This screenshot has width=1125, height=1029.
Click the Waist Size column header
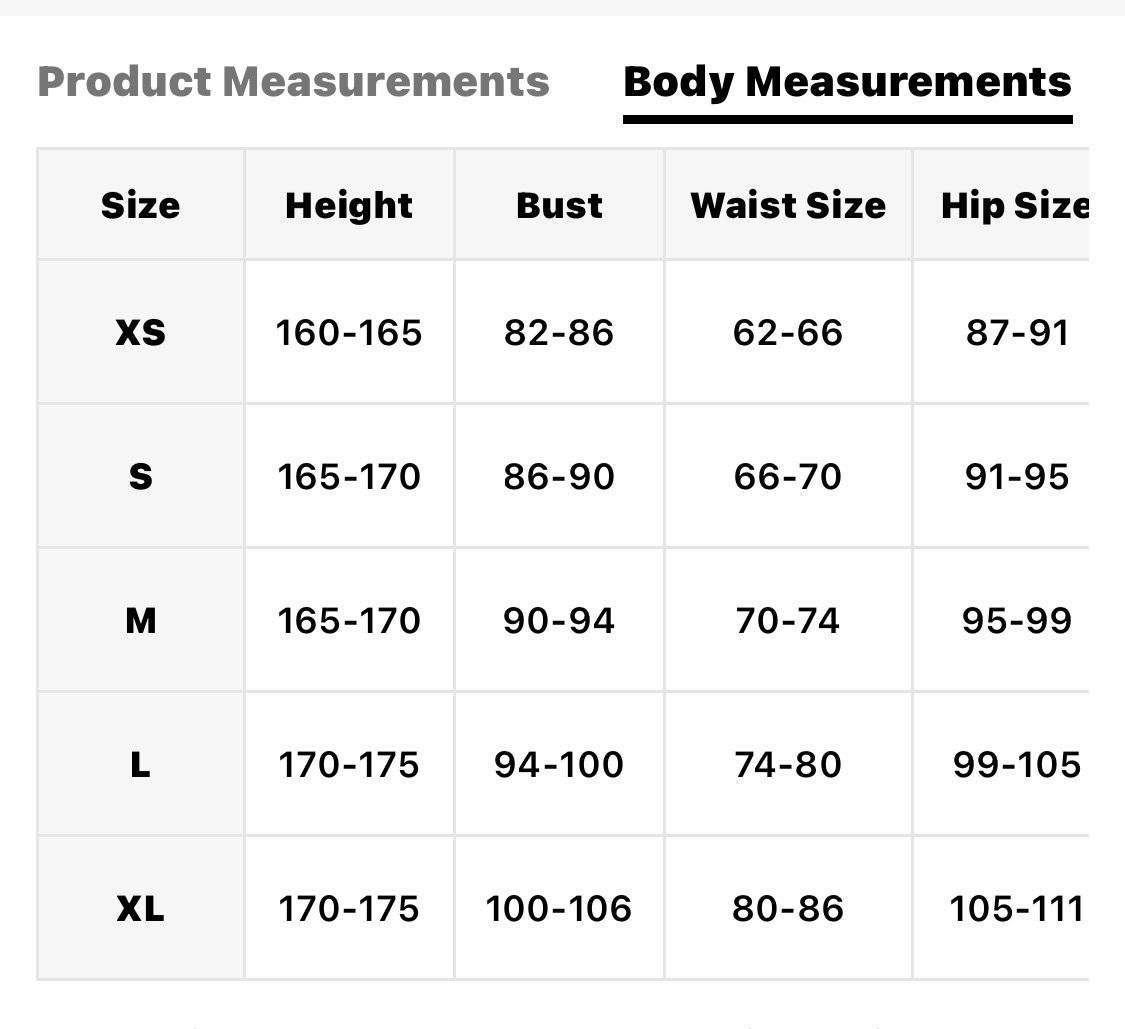tap(788, 205)
